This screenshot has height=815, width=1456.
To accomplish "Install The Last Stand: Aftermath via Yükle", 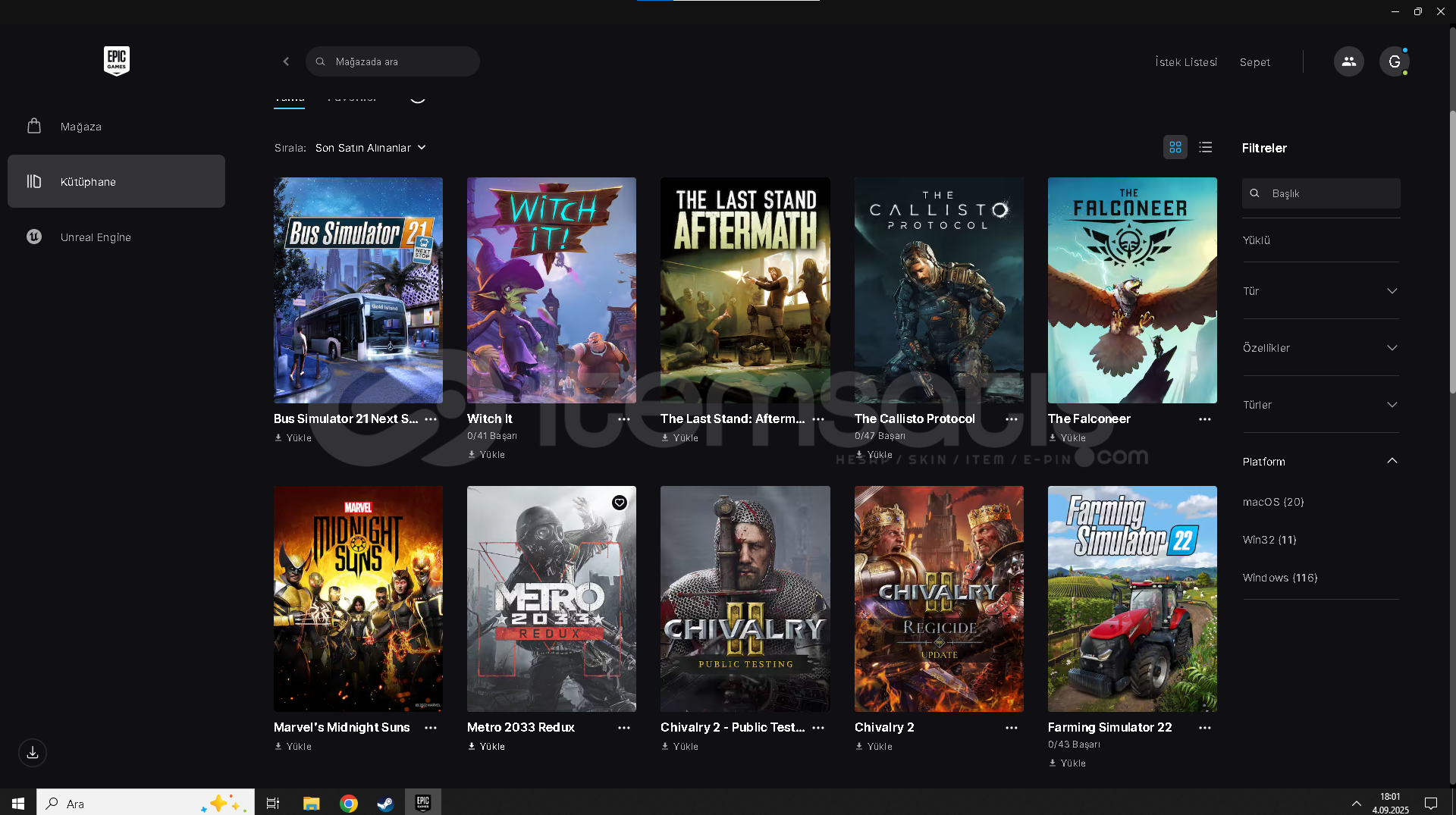I will 680,438.
